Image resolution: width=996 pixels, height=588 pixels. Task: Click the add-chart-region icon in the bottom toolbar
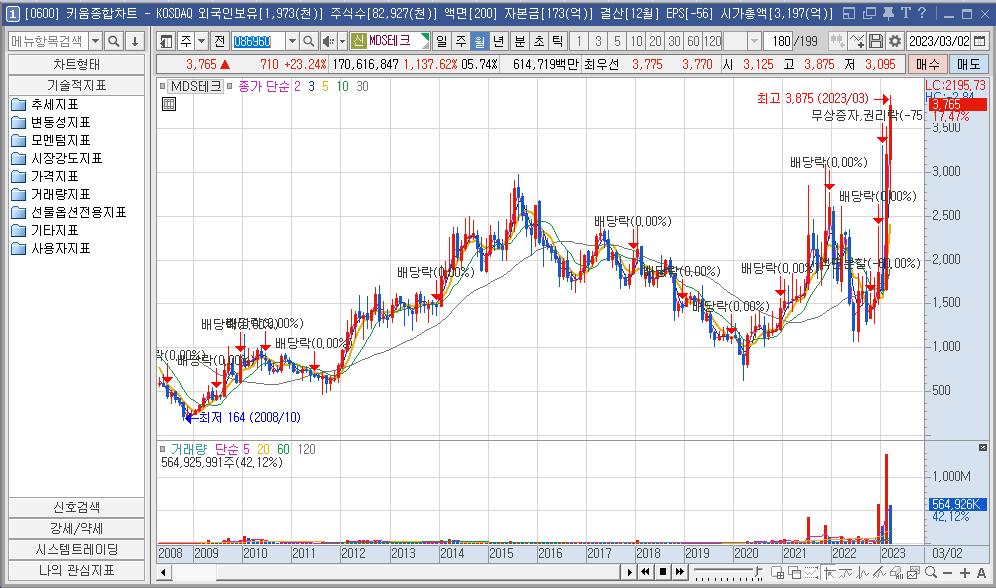point(777,573)
